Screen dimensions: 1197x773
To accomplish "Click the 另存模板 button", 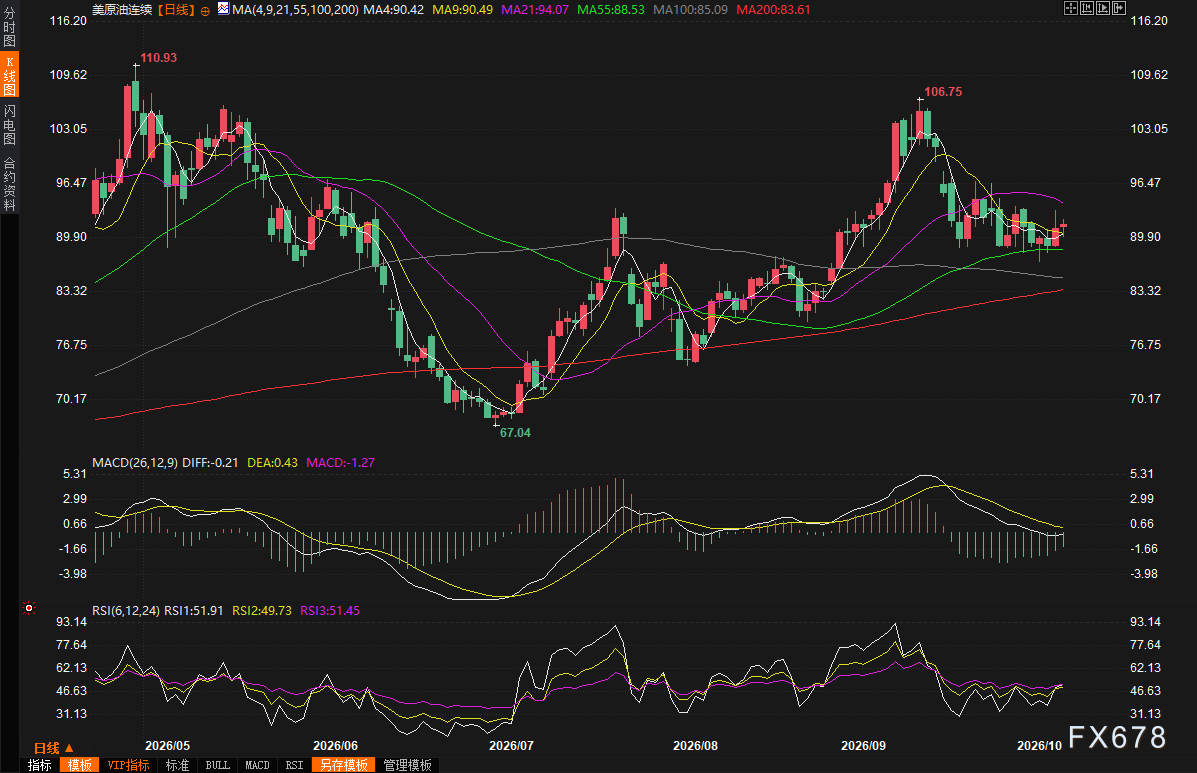I will tap(344, 765).
